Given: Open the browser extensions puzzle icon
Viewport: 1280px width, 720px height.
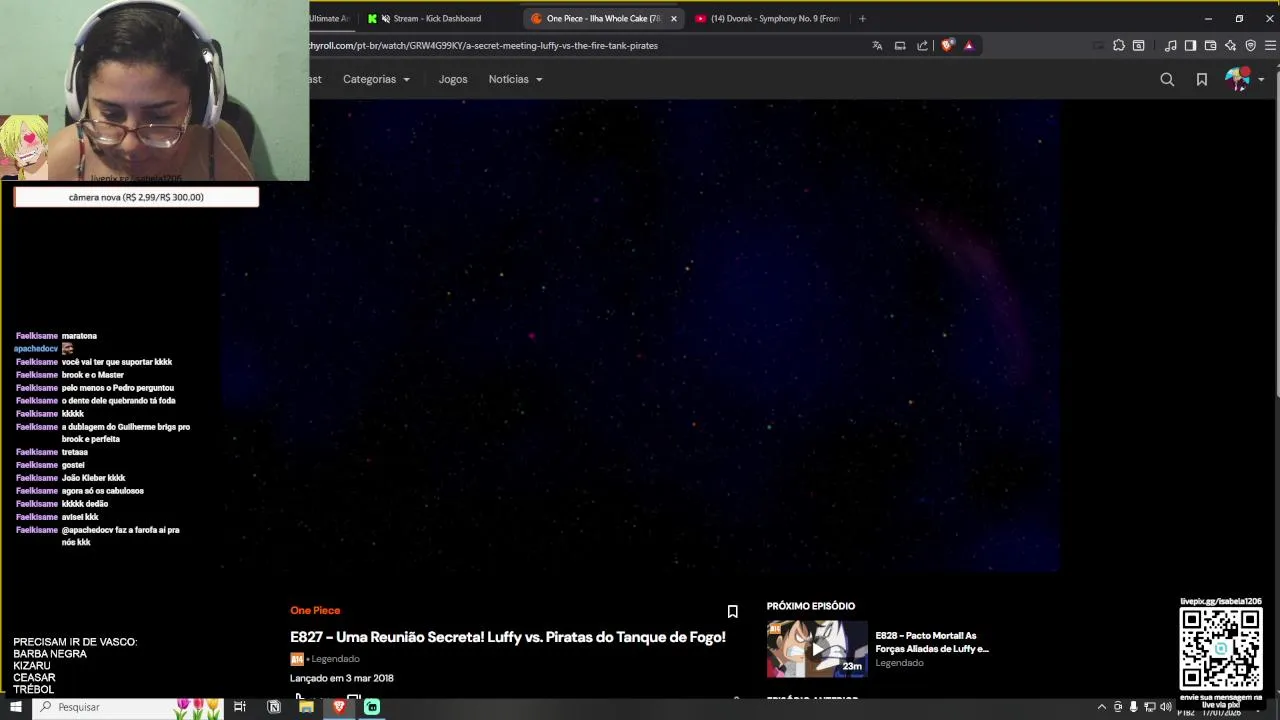Looking at the screenshot, I should pos(1118,45).
